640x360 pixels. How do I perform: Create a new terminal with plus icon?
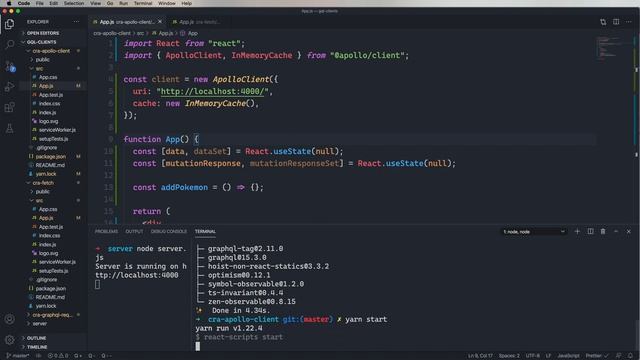point(577,231)
